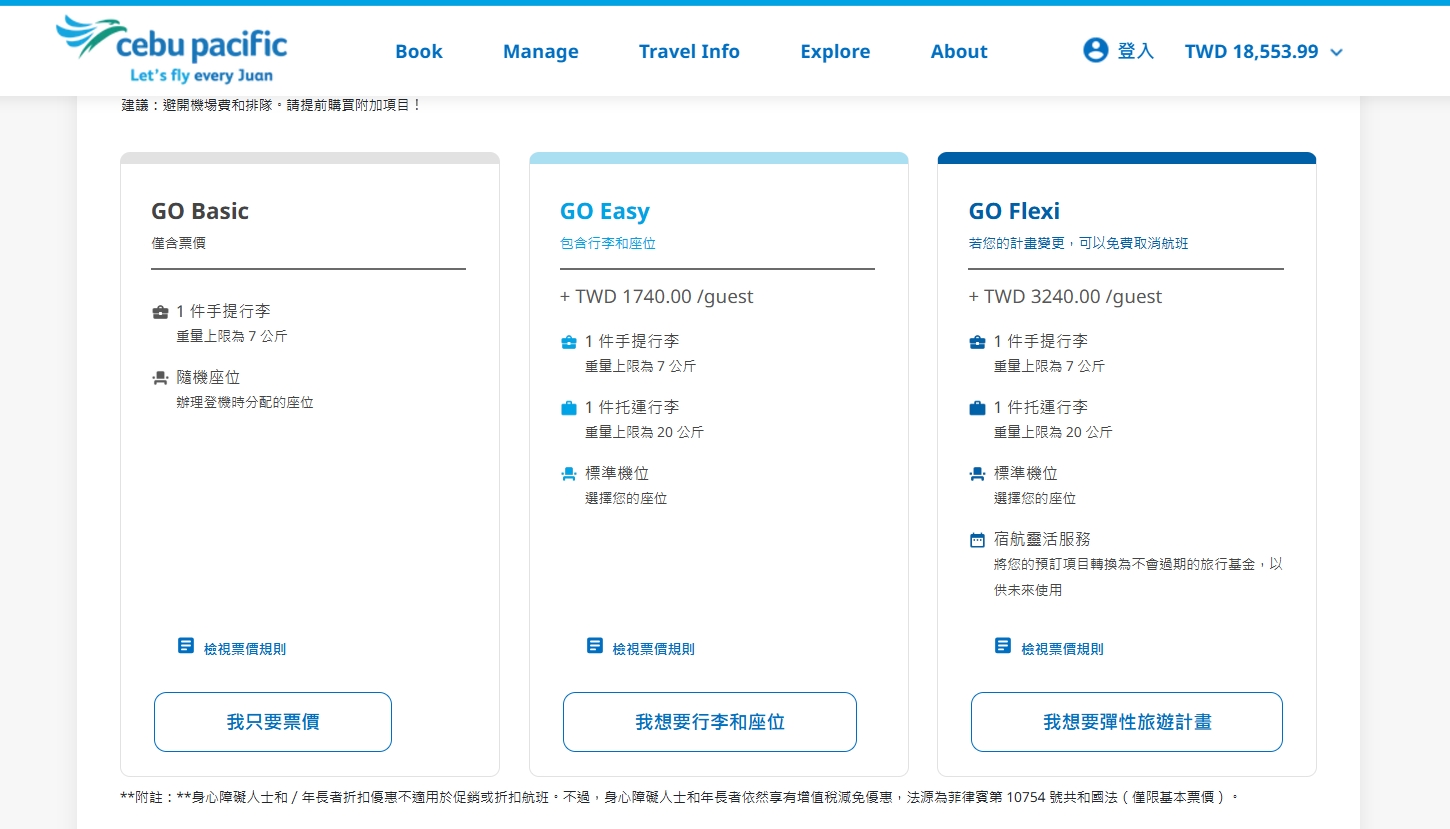Select 我想要行李和座位 for GO Easy
This screenshot has width=1450, height=829.
[709, 721]
